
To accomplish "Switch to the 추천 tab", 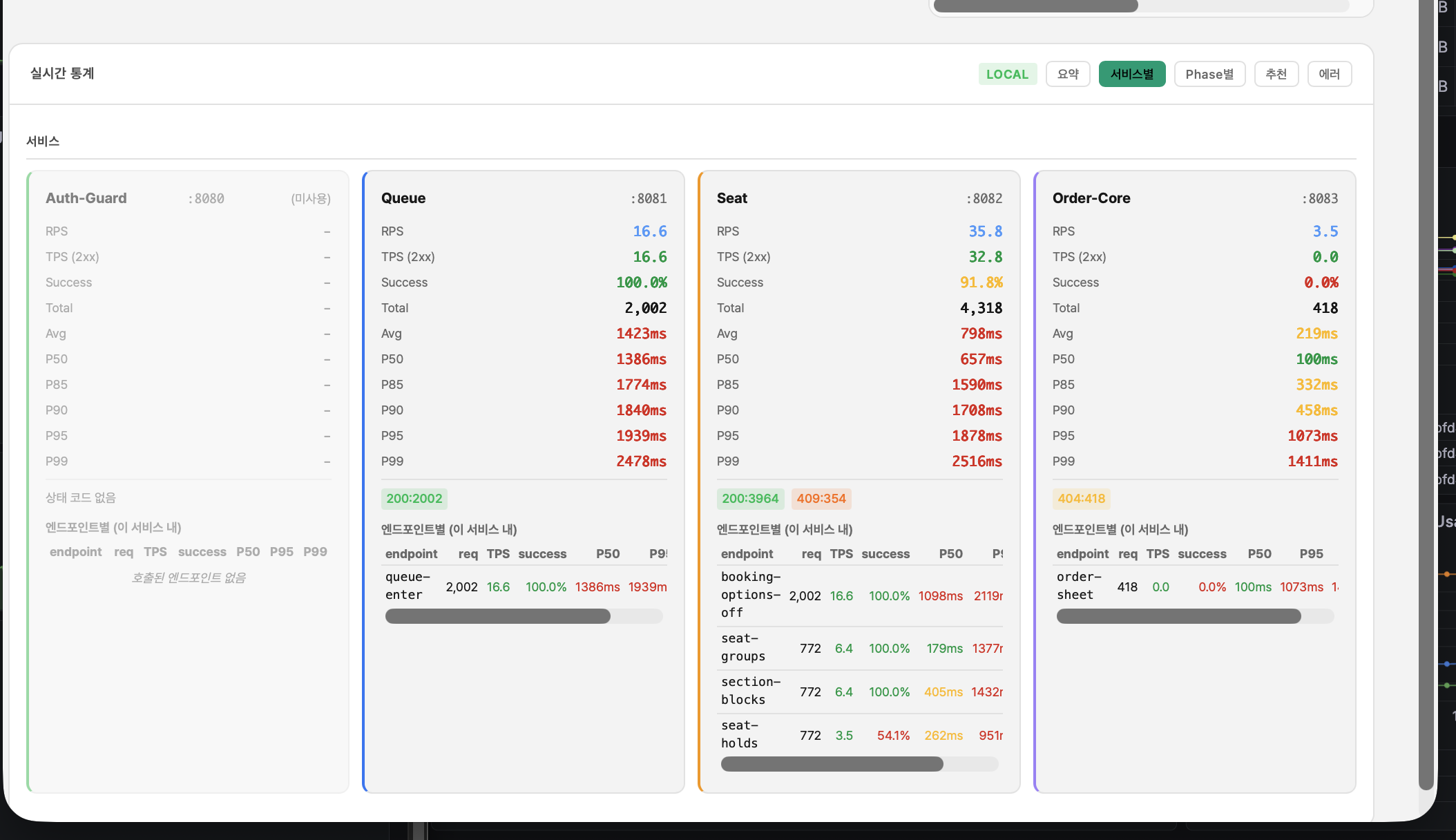I will pos(1276,74).
